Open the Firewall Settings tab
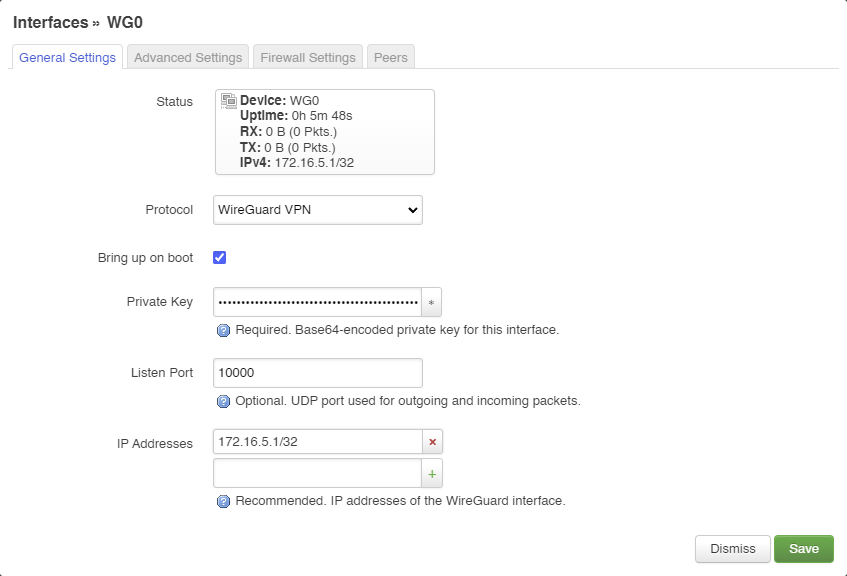Viewport: 847px width, 576px height. pyautogui.click(x=308, y=57)
